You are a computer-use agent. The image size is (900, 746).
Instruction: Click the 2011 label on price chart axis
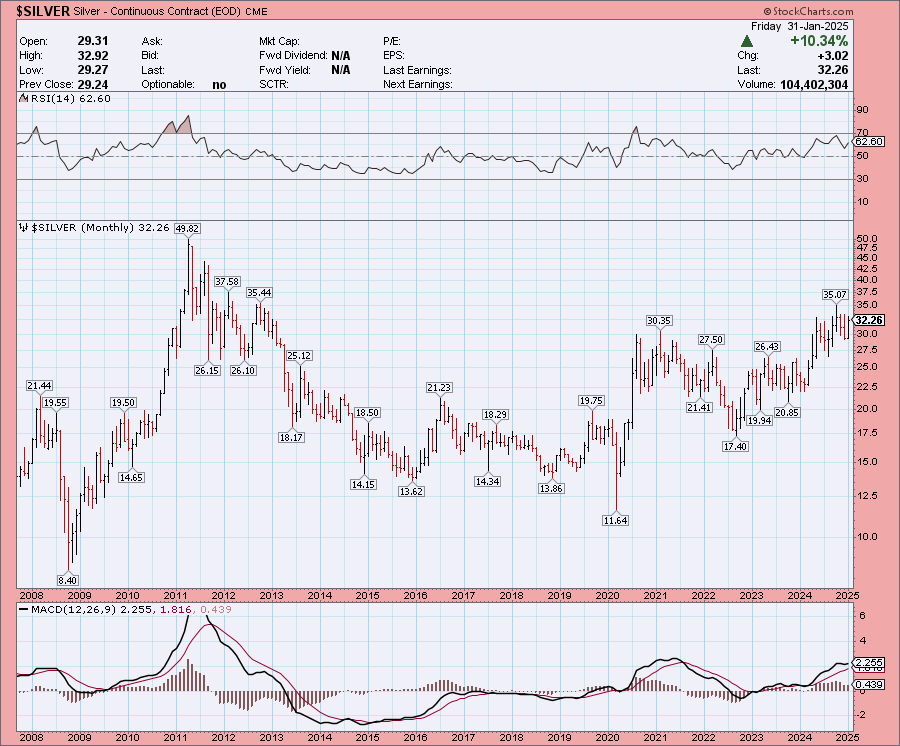[176, 596]
